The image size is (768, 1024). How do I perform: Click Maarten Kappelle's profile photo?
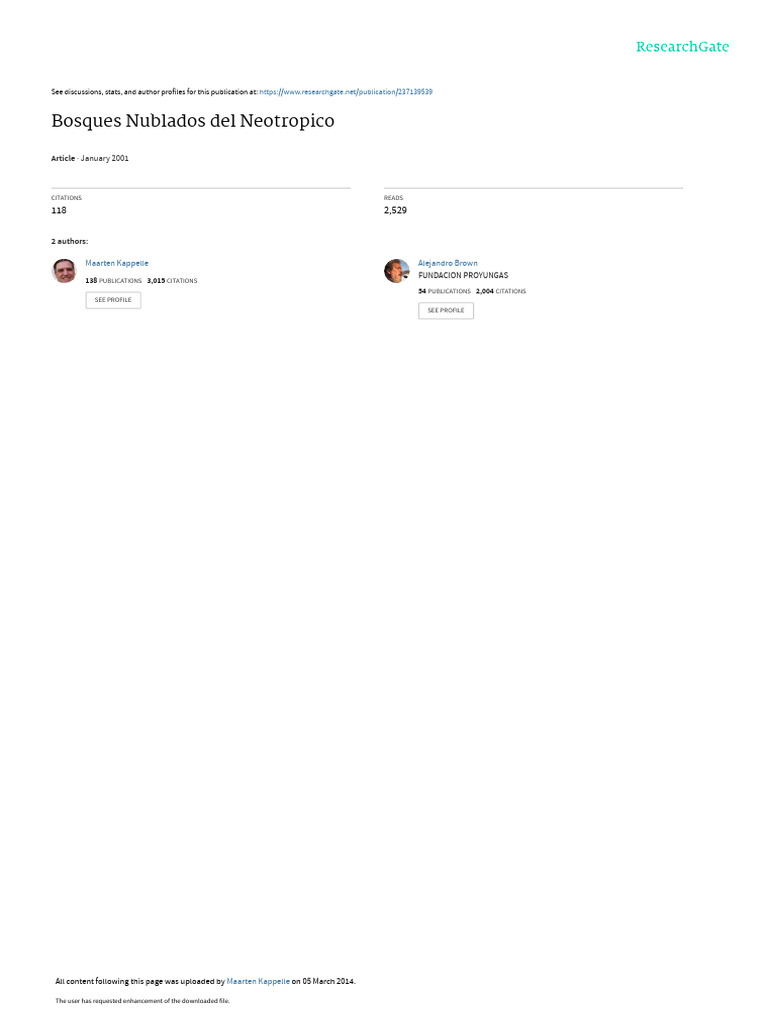click(64, 270)
